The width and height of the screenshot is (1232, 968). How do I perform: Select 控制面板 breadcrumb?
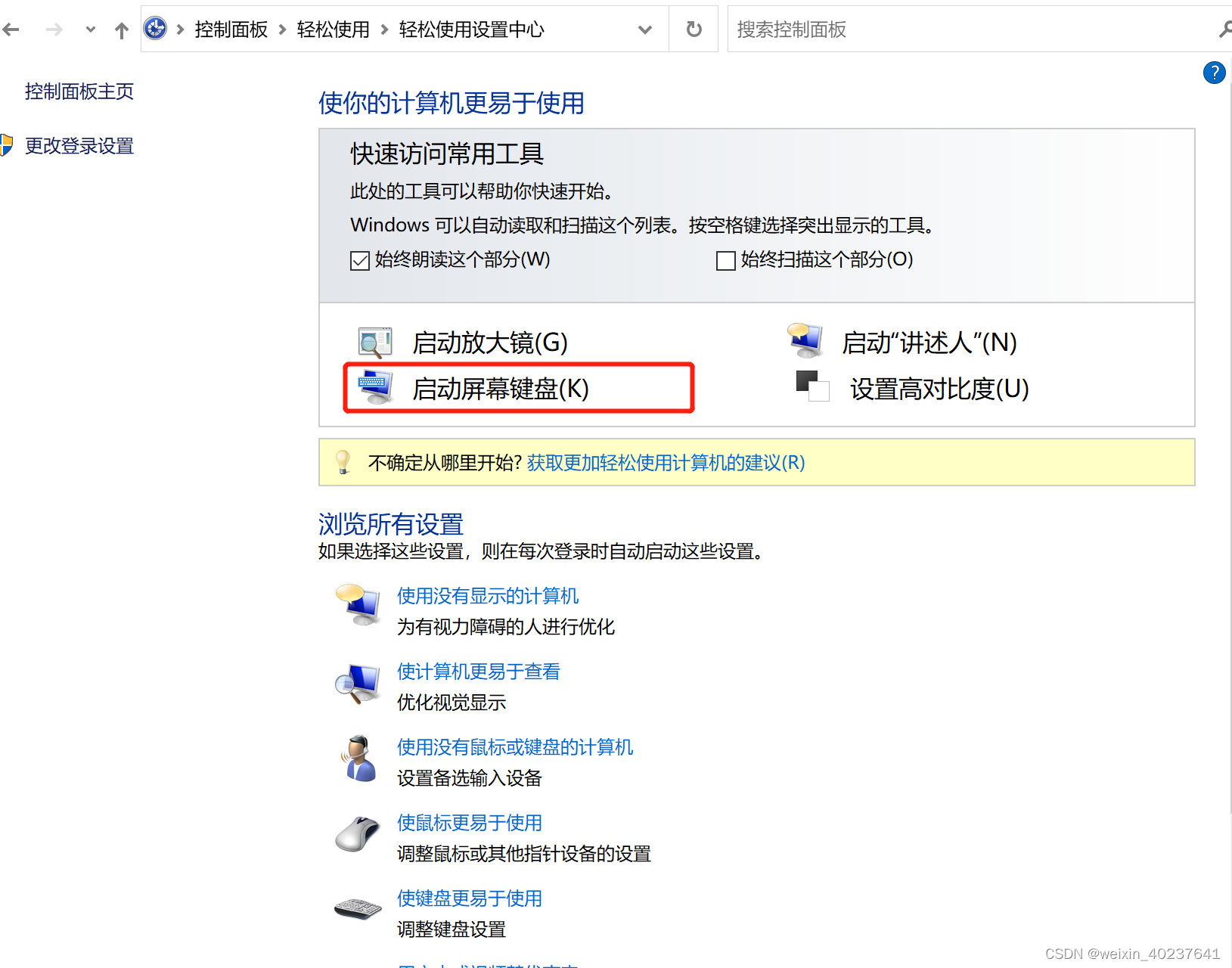(x=231, y=29)
